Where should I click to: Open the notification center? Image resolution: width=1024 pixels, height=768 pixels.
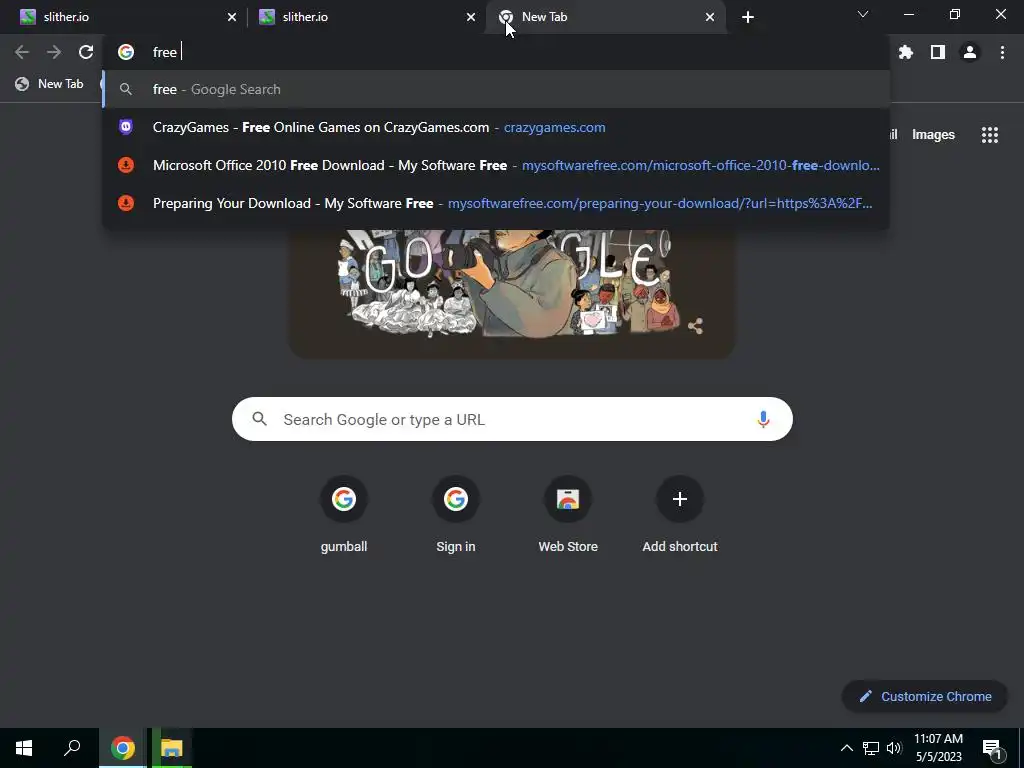[x=991, y=748]
